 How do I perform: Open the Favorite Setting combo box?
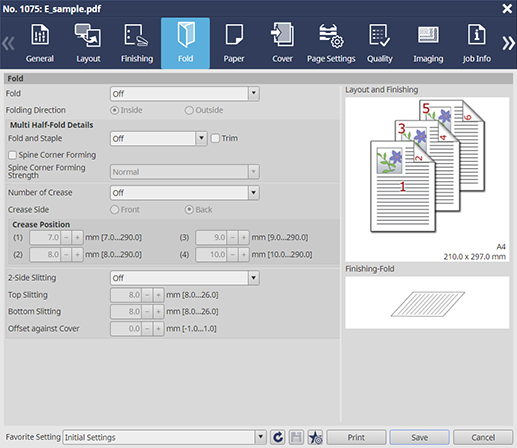tap(164, 437)
